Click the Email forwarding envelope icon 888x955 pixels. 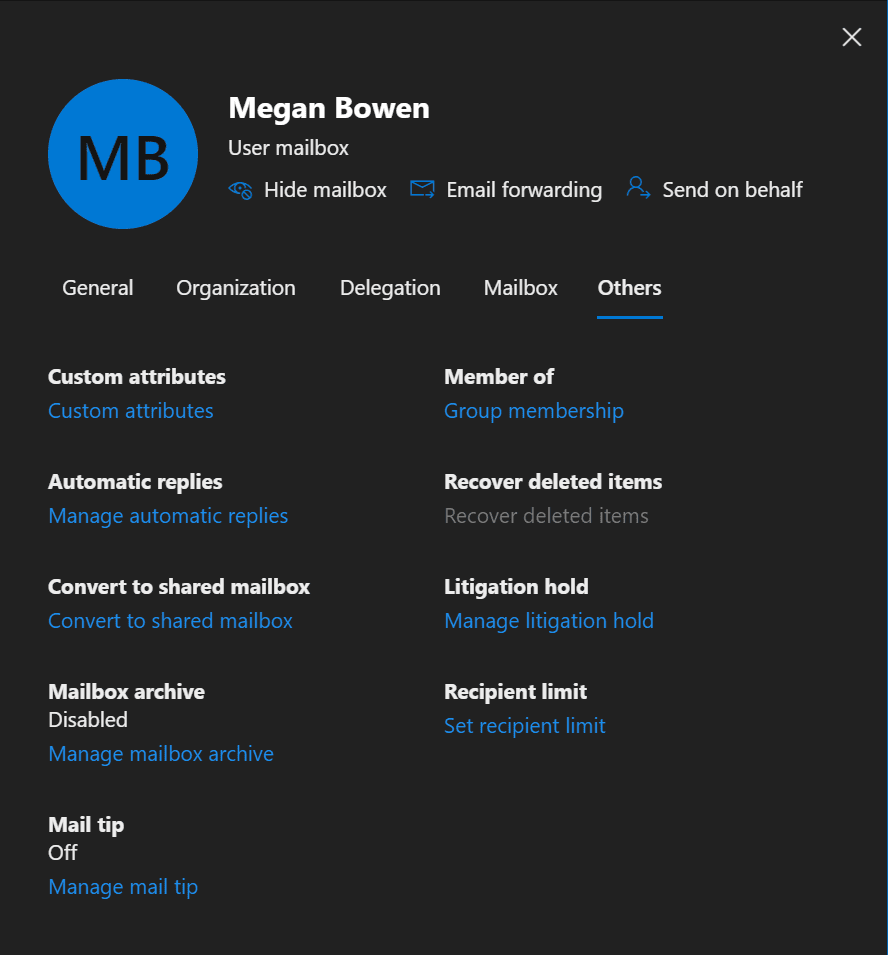pyautogui.click(x=422, y=189)
